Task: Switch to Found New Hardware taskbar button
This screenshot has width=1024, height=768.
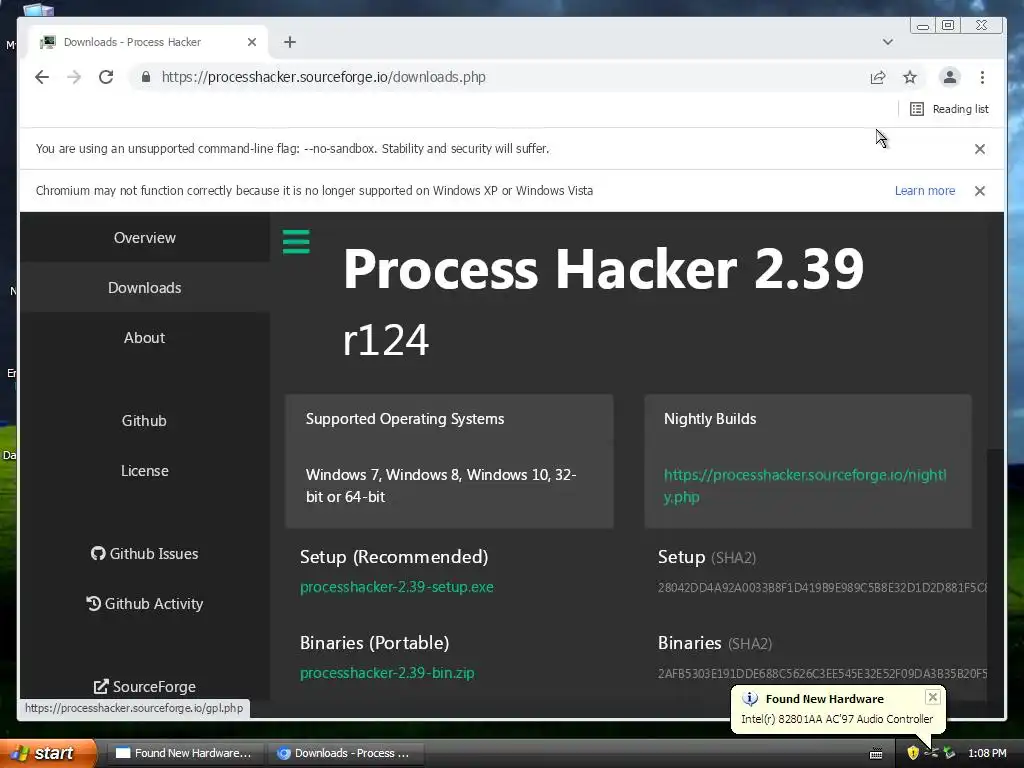Action: pos(185,753)
